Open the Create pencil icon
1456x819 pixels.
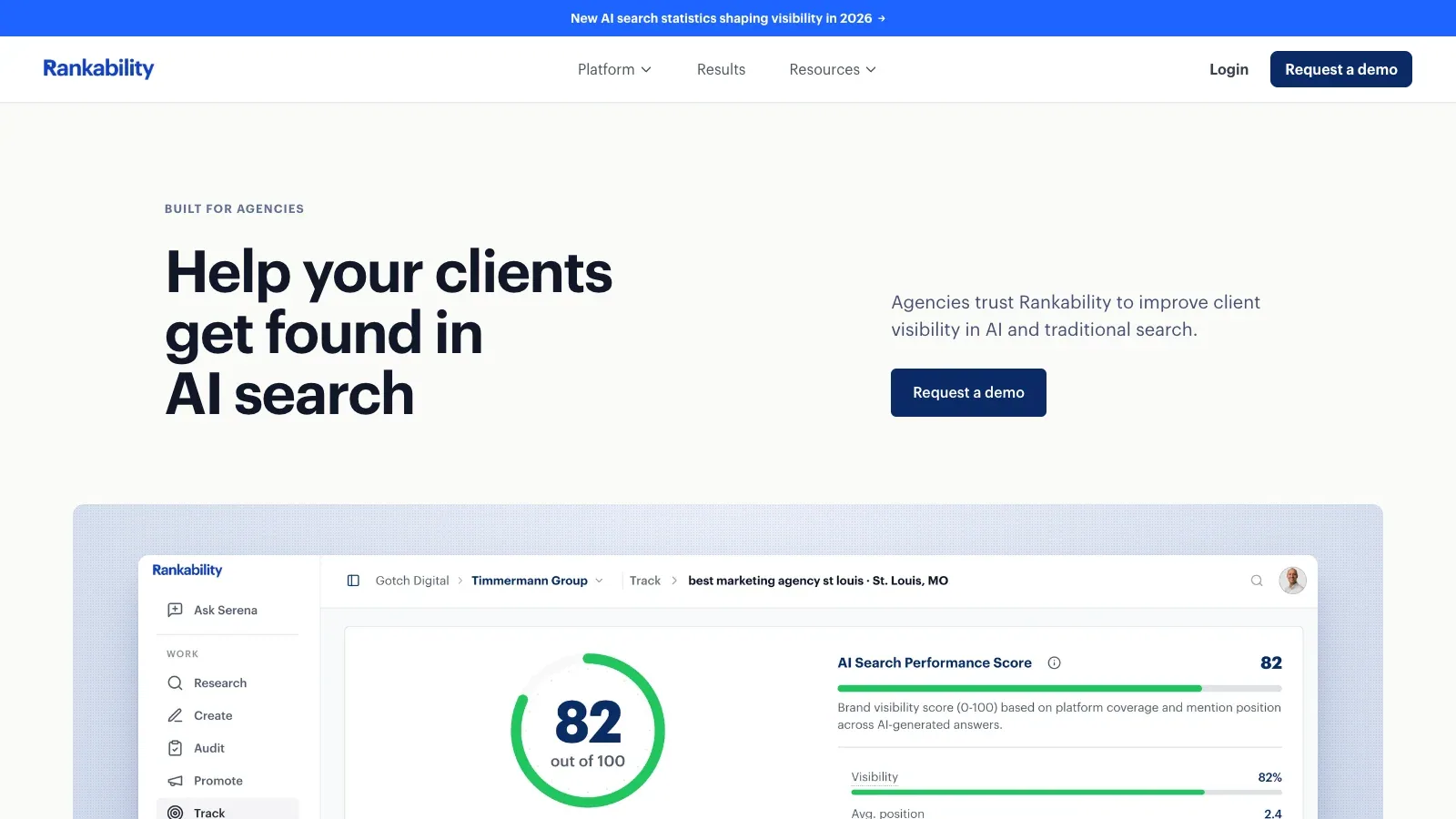tap(176, 715)
